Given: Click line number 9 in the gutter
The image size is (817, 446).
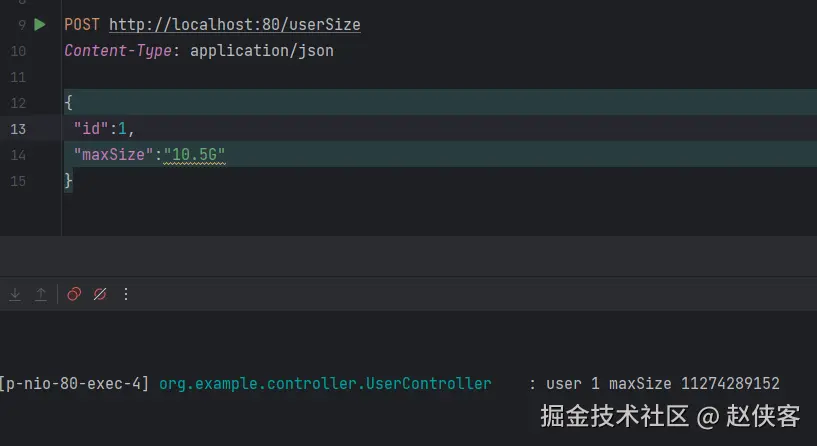Looking at the screenshot, I should coord(22,24).
